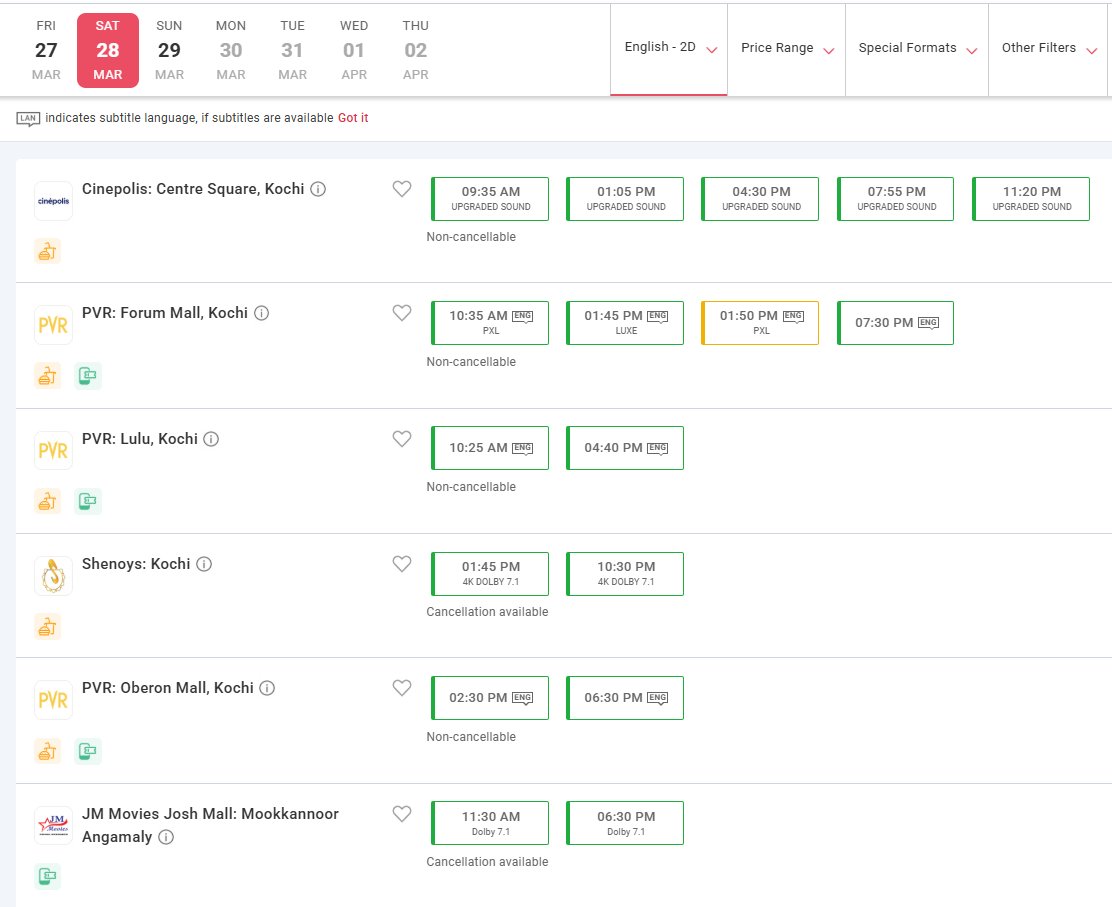Book PVR Oberon Mall 06:30 PM show
This screenshot has width=1112, height=907.
coord(625,698)
